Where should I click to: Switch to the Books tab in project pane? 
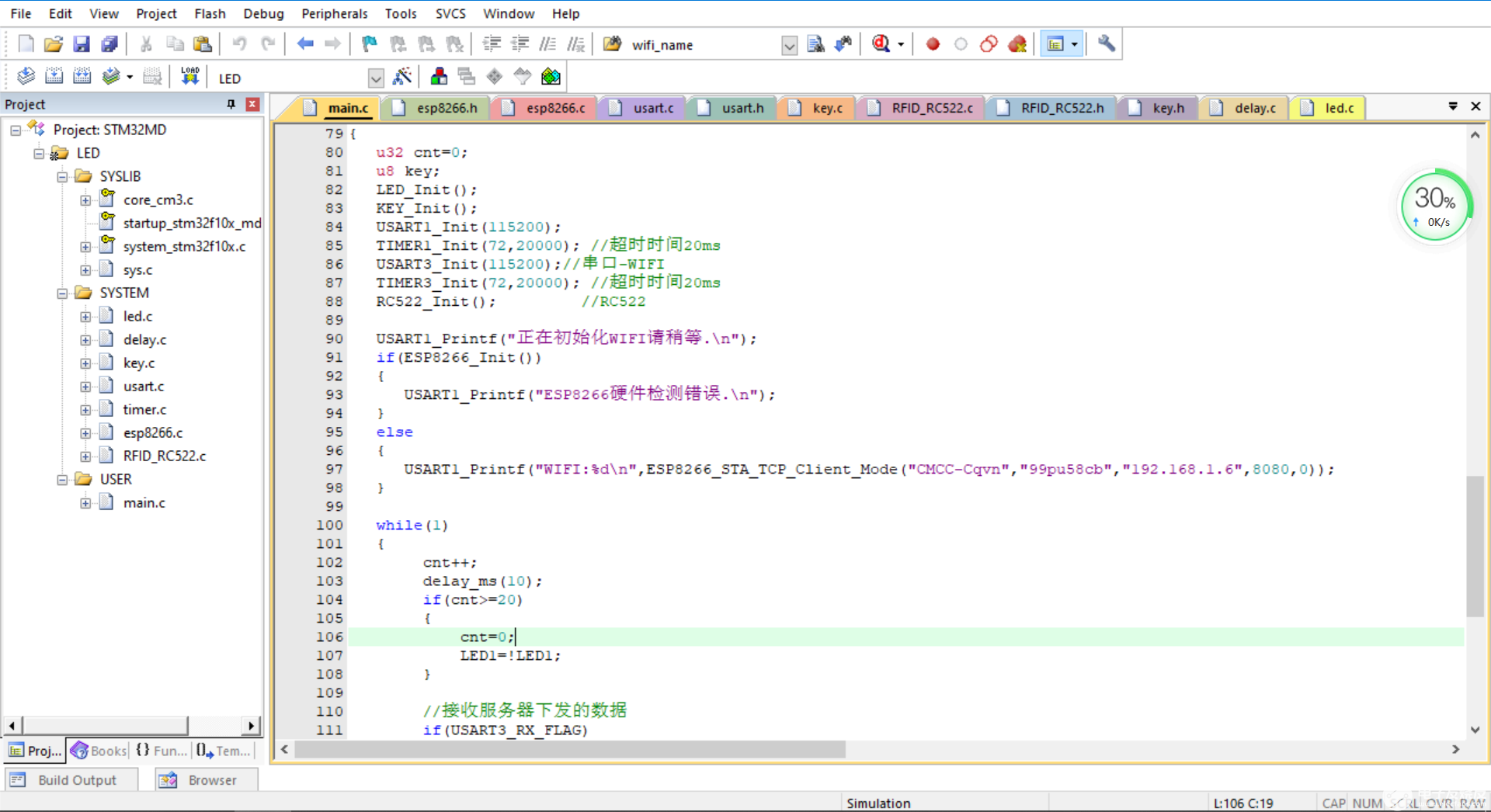click(99, 751)
